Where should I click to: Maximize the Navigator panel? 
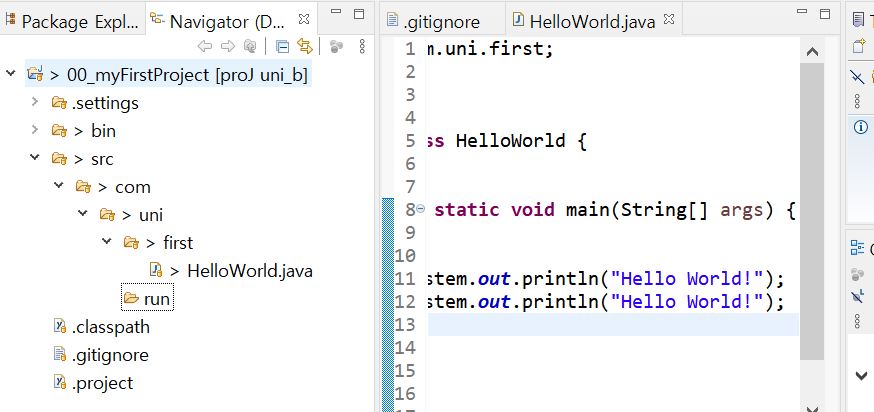[359, 14]
